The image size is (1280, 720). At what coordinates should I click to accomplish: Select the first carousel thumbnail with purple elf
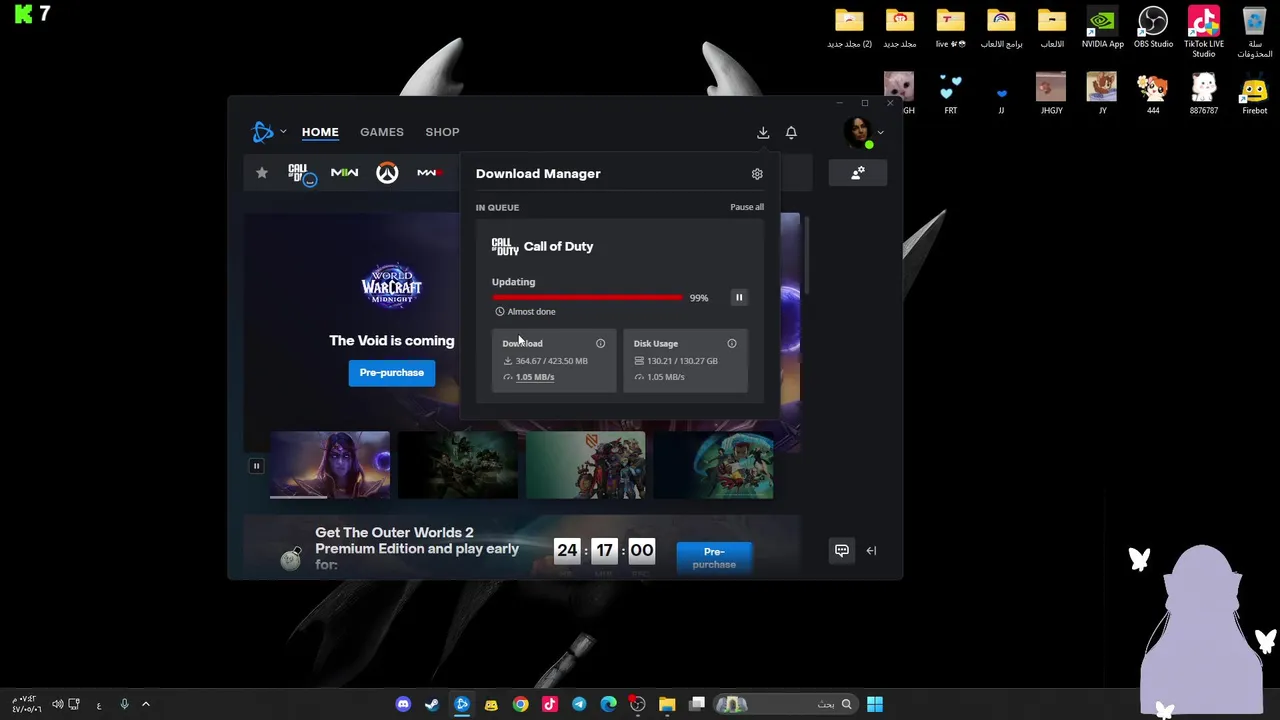point(330,465)
